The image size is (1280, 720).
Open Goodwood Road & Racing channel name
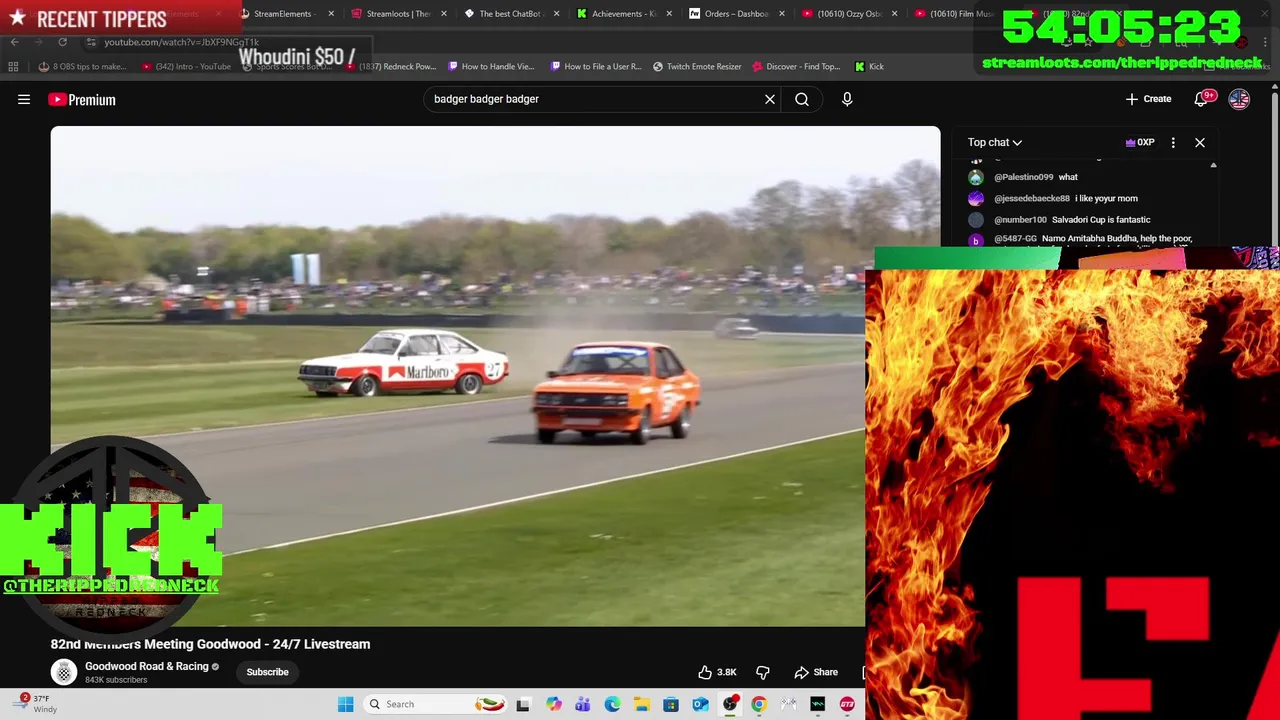(x=147, y=666)
